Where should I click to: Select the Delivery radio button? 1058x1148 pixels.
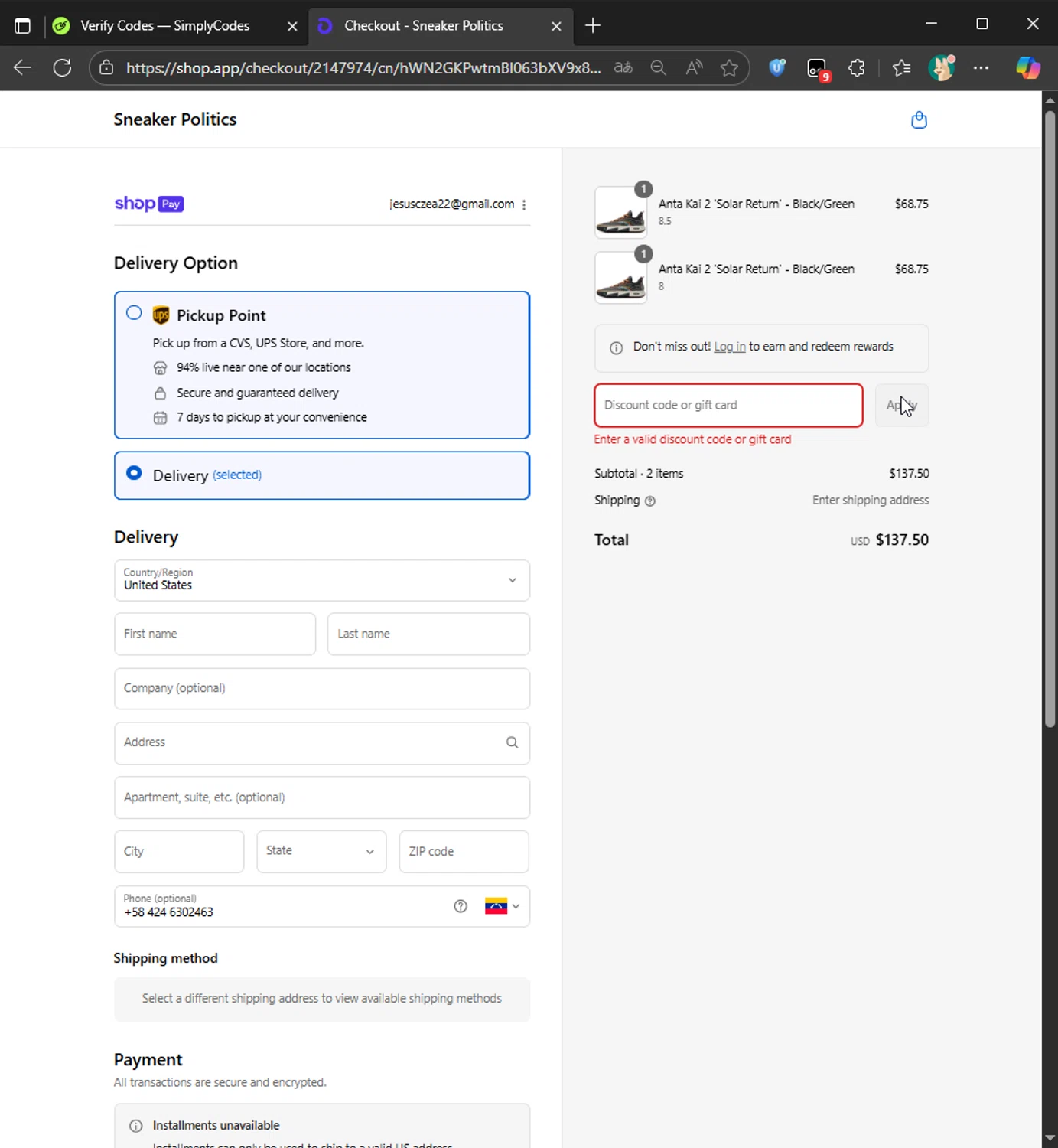[x=134, y=473]
